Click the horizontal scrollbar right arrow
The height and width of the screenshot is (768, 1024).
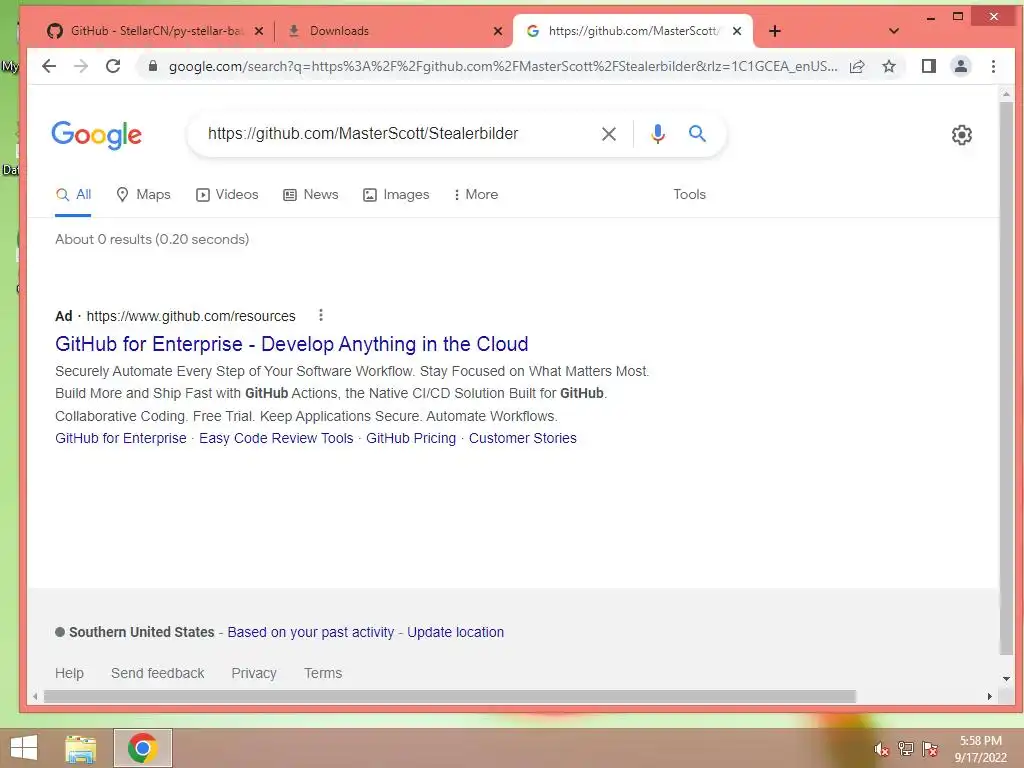(990, 697)
